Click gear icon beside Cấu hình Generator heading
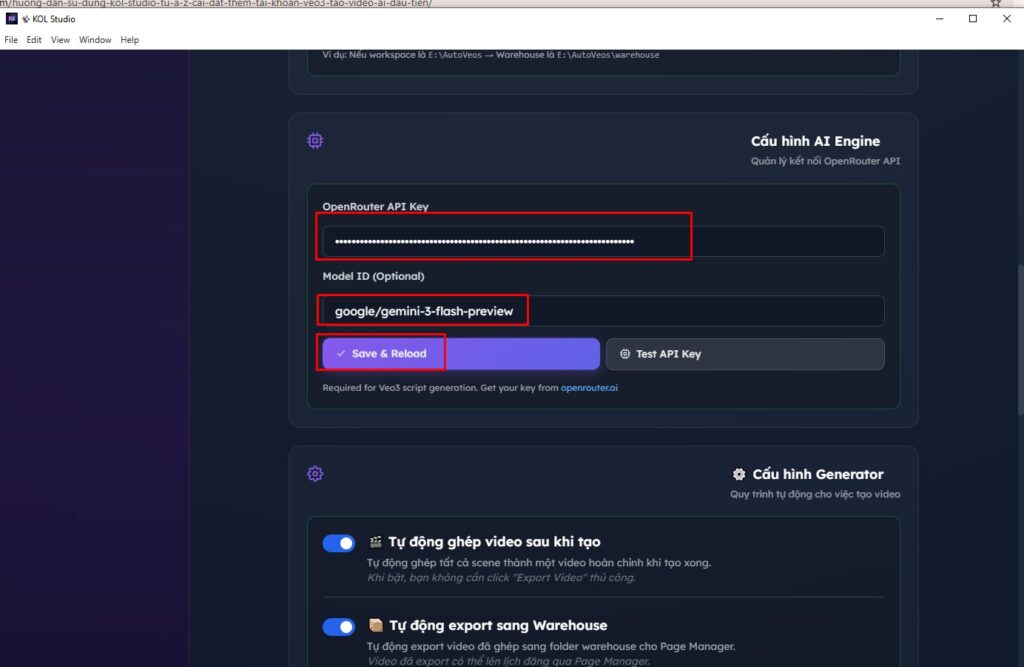The image size is (1024, 667). (739, 474)
